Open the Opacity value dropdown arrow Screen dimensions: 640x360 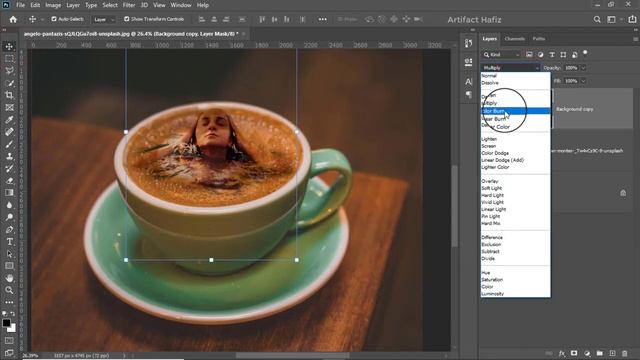pyautogui.click(x=583, y=68)
